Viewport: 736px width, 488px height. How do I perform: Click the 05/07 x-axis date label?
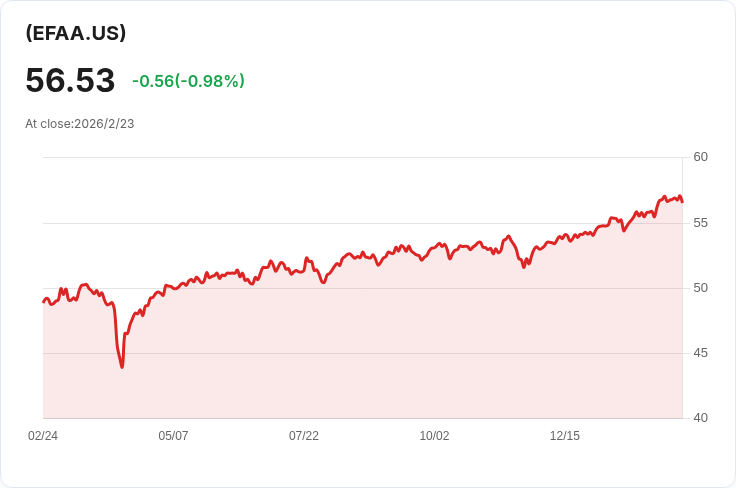point(173,436)
